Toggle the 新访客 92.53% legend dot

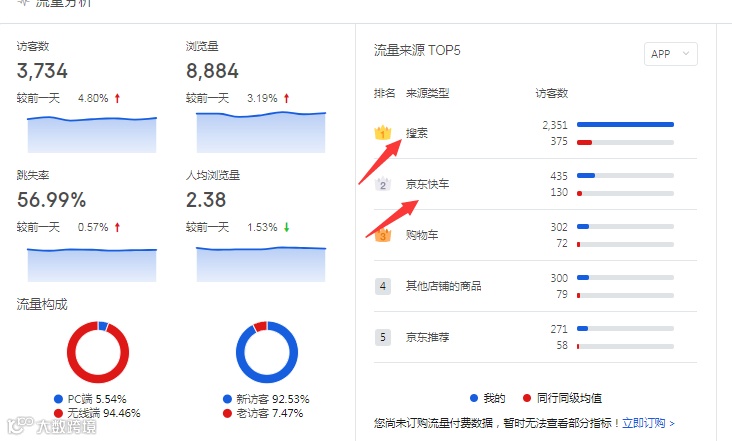pyautogui.click(x=227, y=399)
